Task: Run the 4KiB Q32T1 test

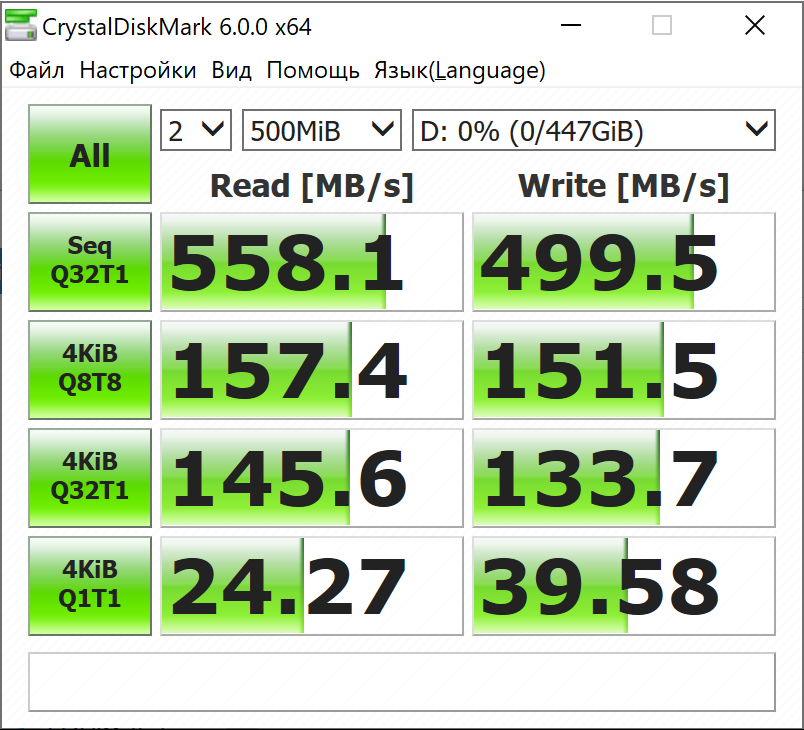Action: (90, 477)
